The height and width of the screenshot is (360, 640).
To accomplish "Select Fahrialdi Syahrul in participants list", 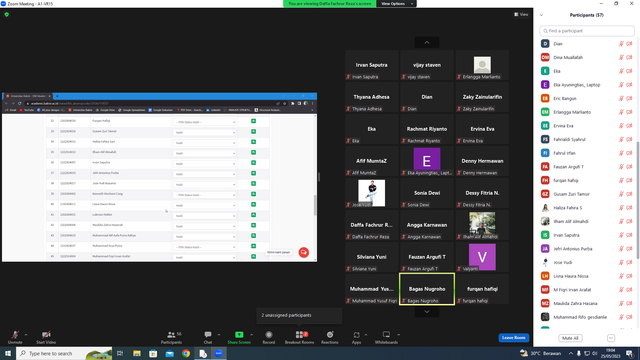I will [587, 140].
